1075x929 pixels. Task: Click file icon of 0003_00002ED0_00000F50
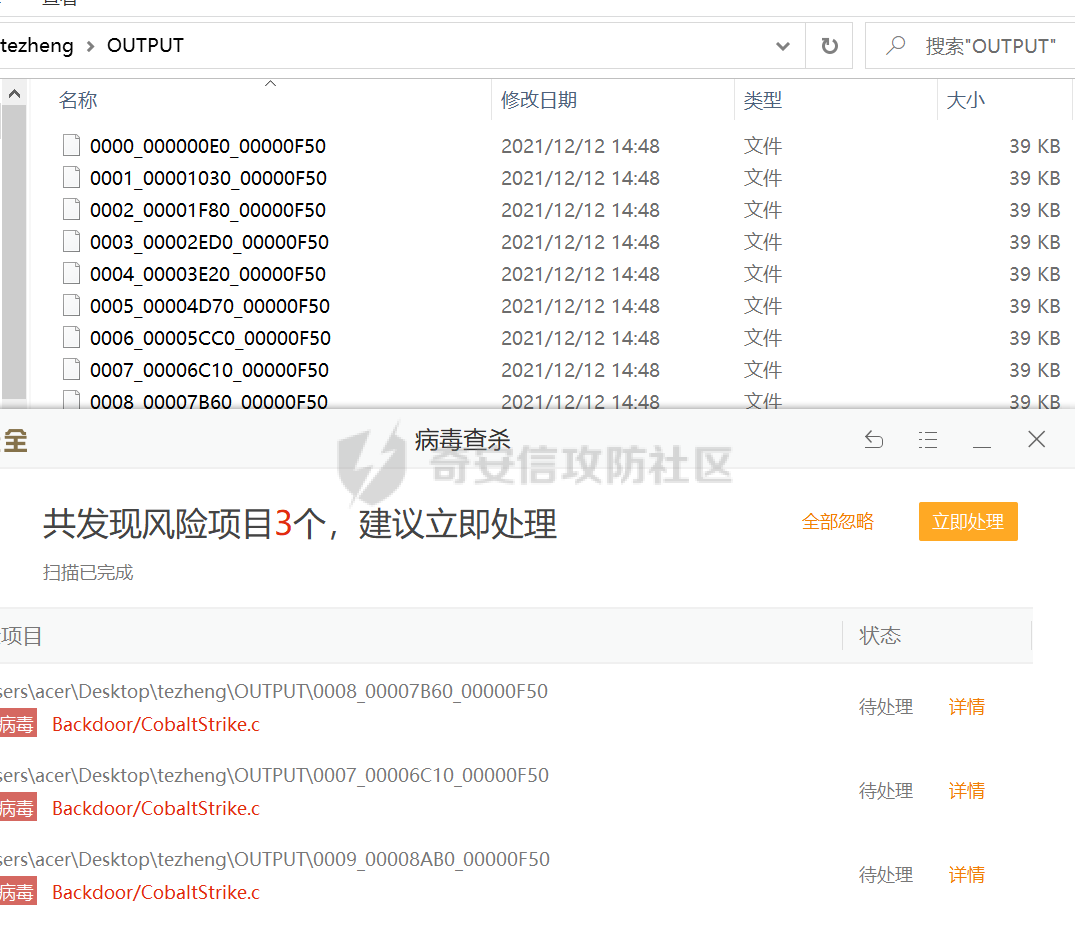71,242
